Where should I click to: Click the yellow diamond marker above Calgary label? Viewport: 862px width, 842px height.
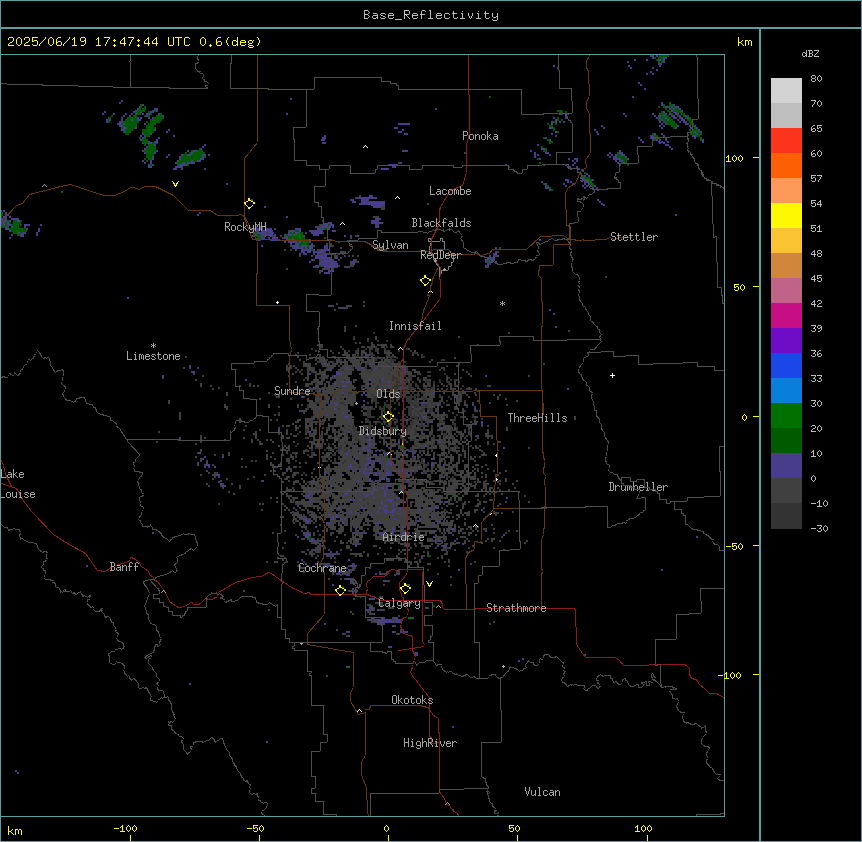click(x=405, y=589)
